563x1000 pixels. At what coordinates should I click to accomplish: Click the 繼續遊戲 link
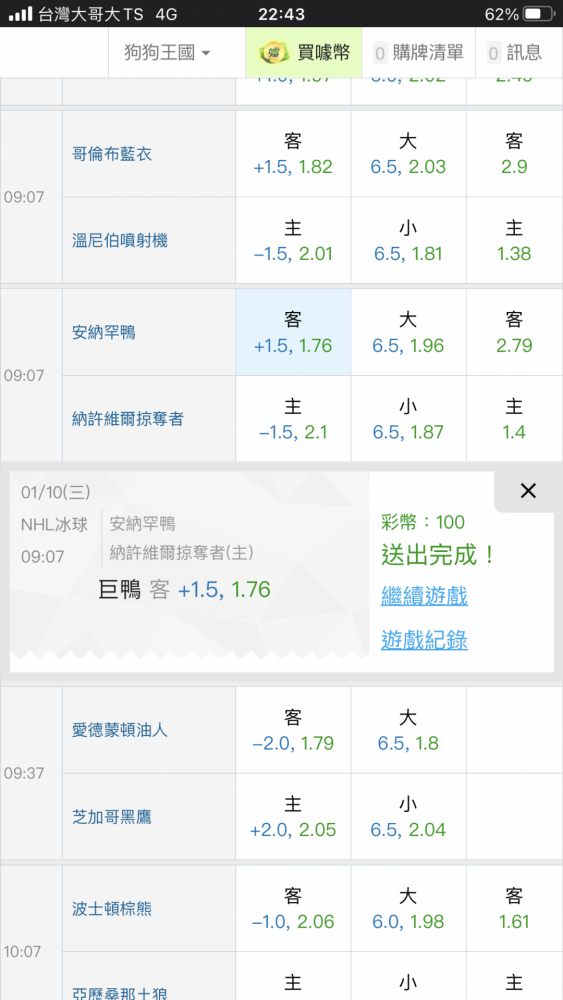click(424, 596)
